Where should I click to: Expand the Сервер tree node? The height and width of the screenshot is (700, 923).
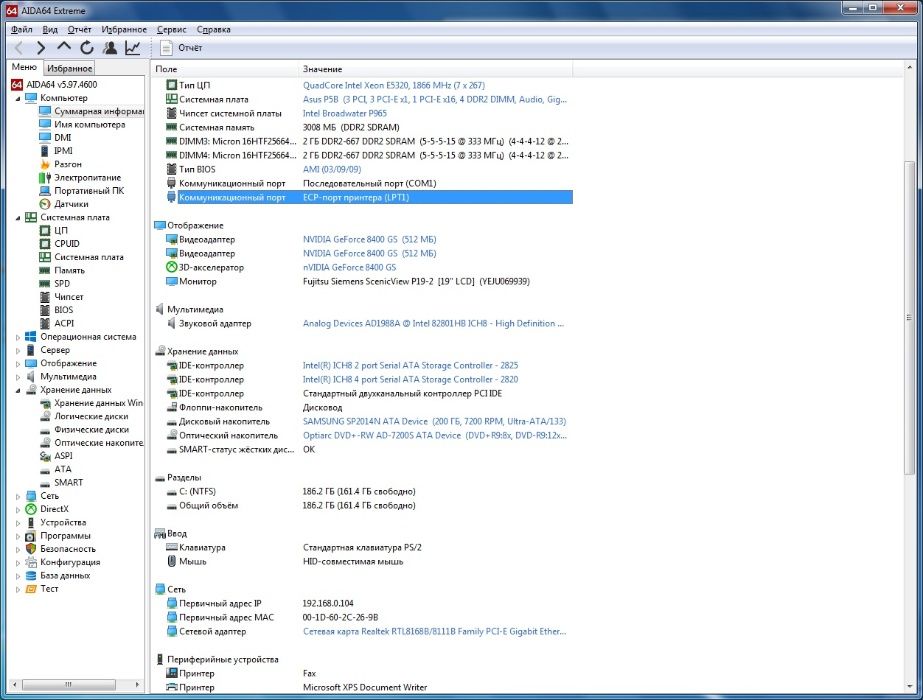[18, 350]
